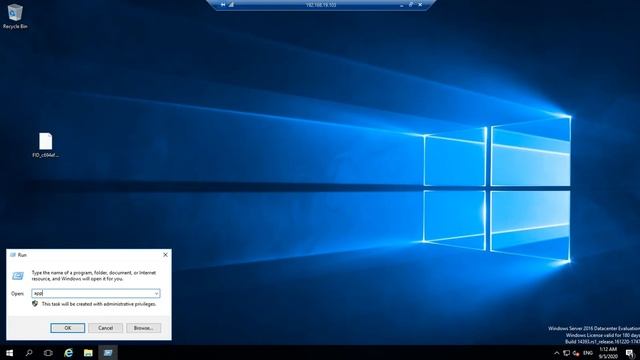
Task: Select the Run app taskbar button
Action: [108, 353]
